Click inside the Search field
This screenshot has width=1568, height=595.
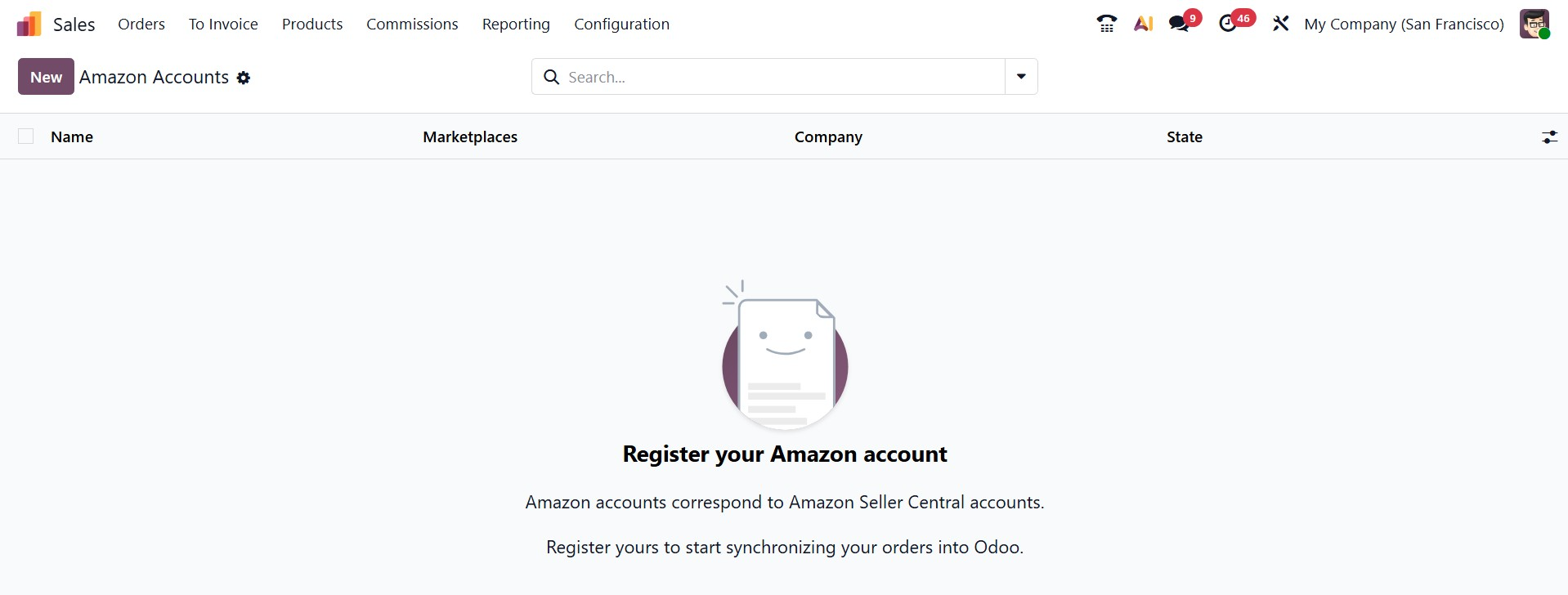click(736, 76)
